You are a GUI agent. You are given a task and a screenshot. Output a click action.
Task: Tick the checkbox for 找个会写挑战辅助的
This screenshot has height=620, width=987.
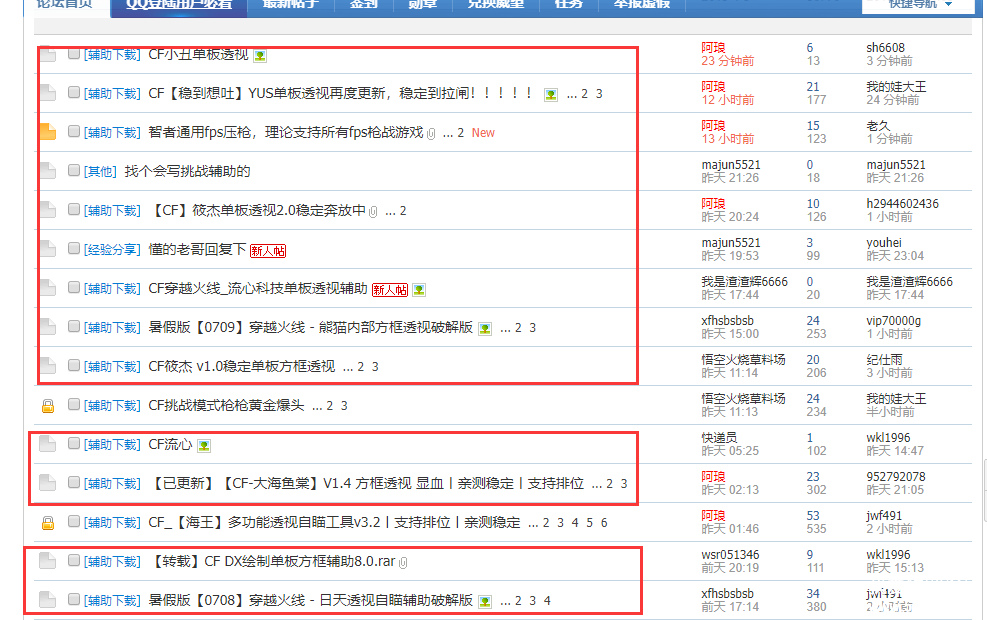(74, 170)
